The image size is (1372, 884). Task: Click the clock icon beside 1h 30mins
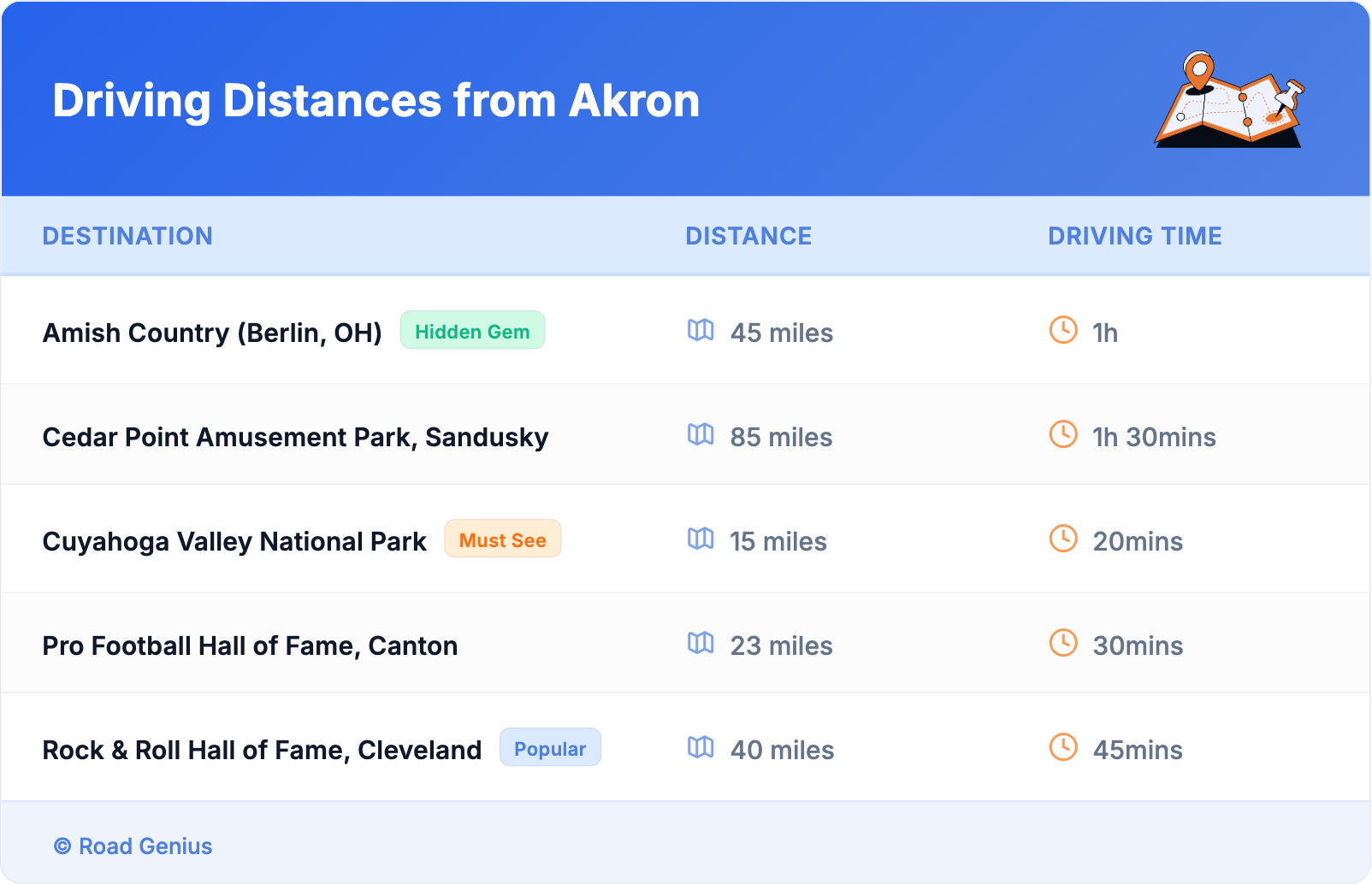(x=1063, y=434)
